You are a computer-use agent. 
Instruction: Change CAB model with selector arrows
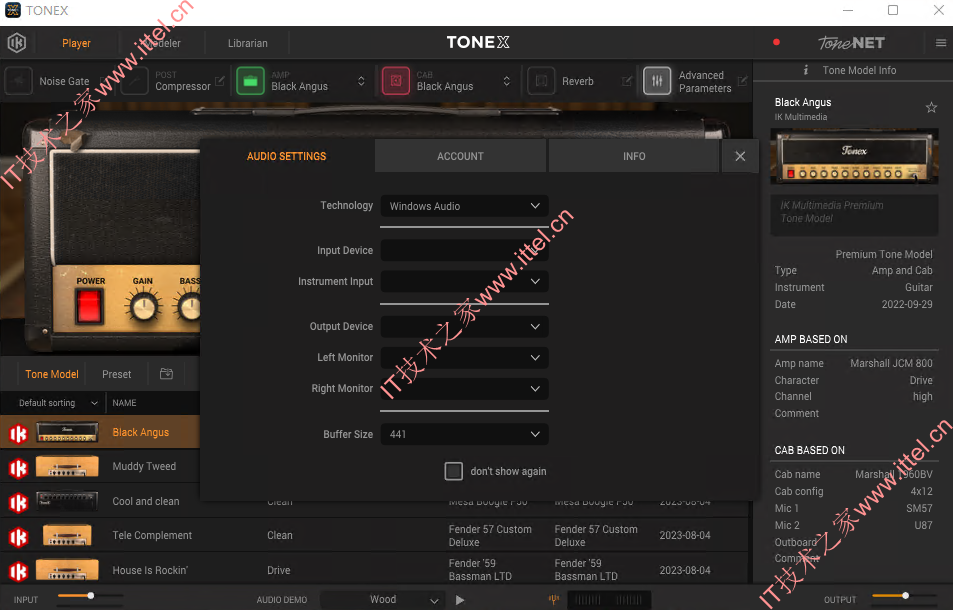[x=506, y=81]
